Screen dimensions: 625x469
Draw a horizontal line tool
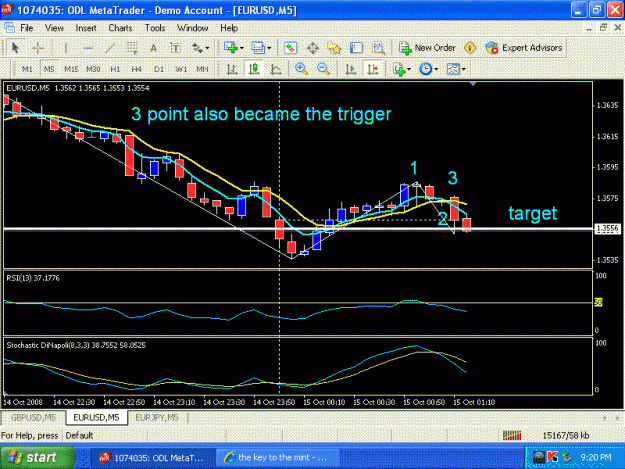click(x=88, y=48)
